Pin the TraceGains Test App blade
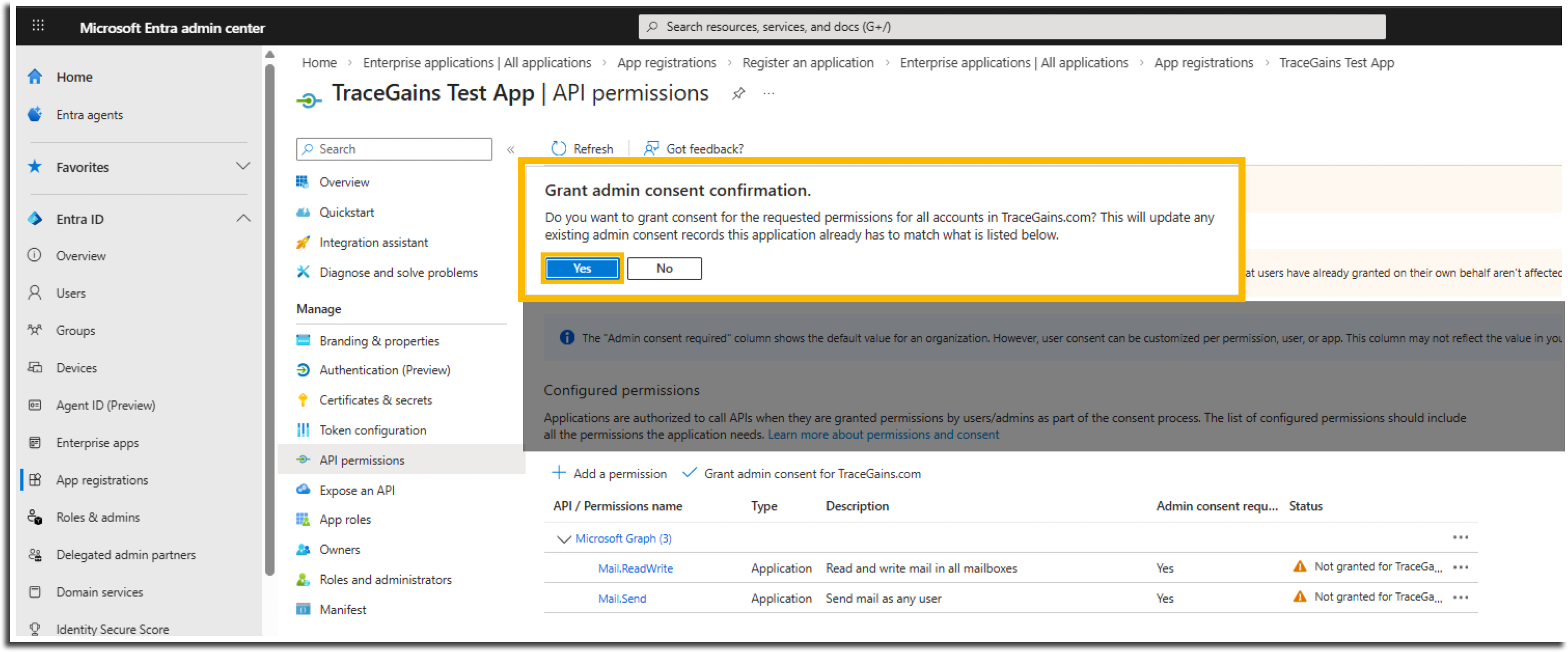Viewport: 1568px width, 652px height. (x=738, y=94)
